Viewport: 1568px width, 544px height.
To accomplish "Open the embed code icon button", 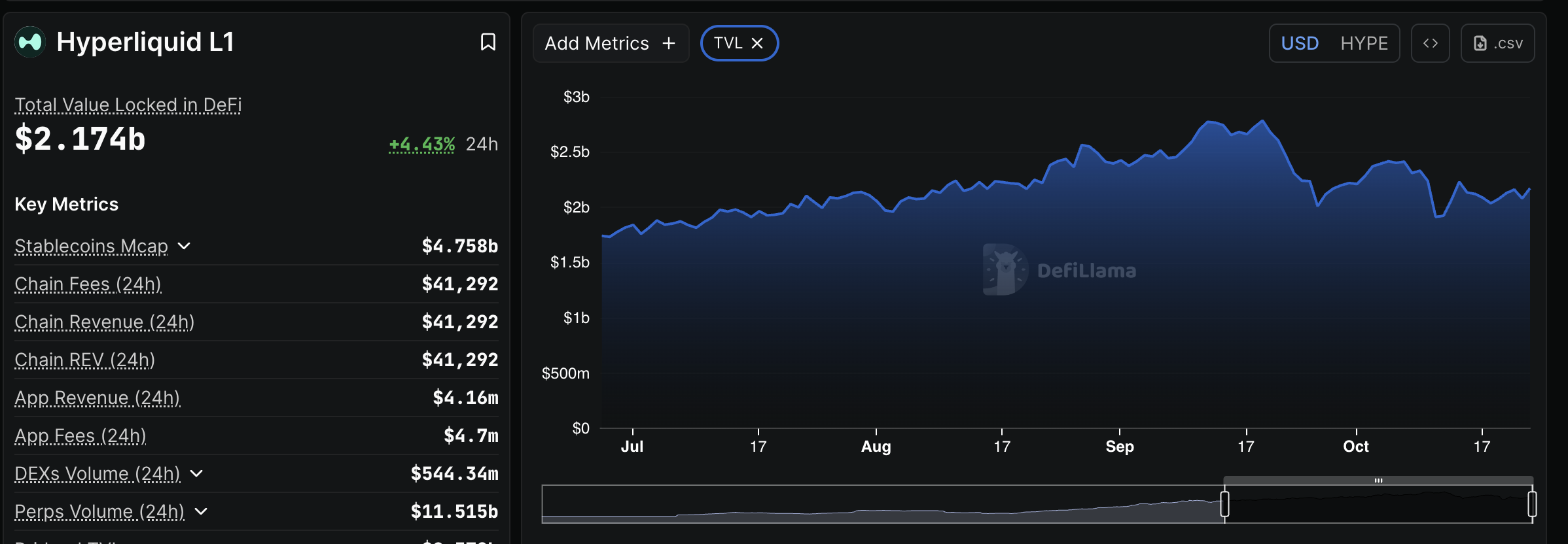I will tap(1430, 43).
